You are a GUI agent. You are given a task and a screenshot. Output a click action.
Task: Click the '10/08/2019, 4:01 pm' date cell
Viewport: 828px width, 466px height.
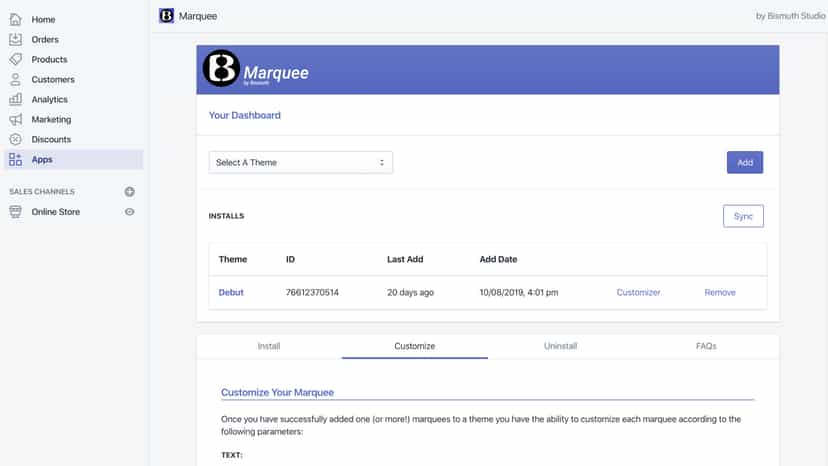pos(519,293)
